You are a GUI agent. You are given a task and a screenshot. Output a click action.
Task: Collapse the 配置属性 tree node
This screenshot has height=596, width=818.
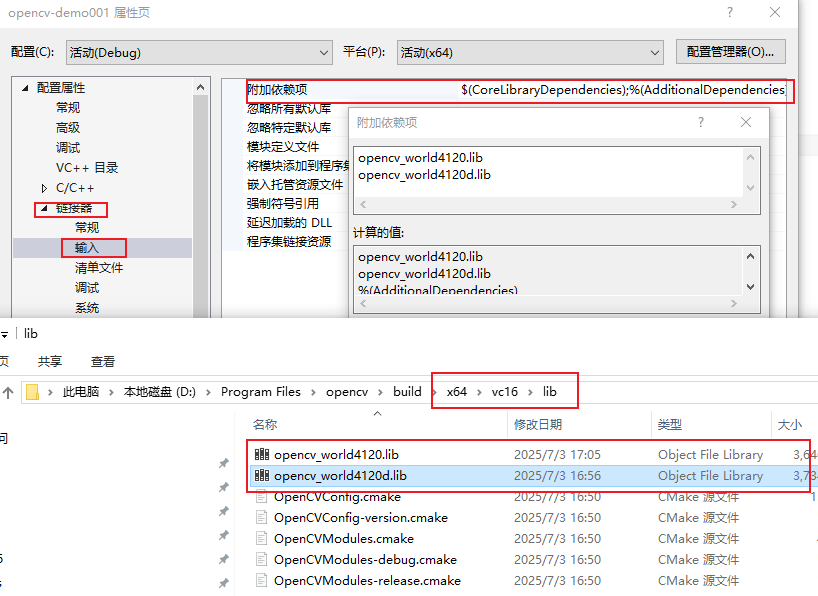click(x=25, y=88)
